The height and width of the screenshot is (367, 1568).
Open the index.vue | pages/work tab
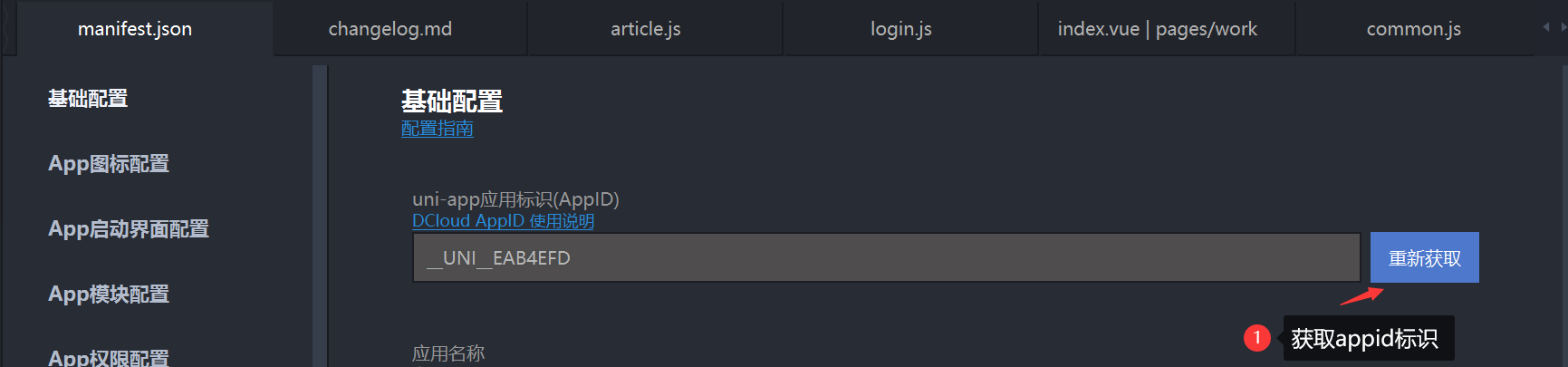[x=1158, y=29]
